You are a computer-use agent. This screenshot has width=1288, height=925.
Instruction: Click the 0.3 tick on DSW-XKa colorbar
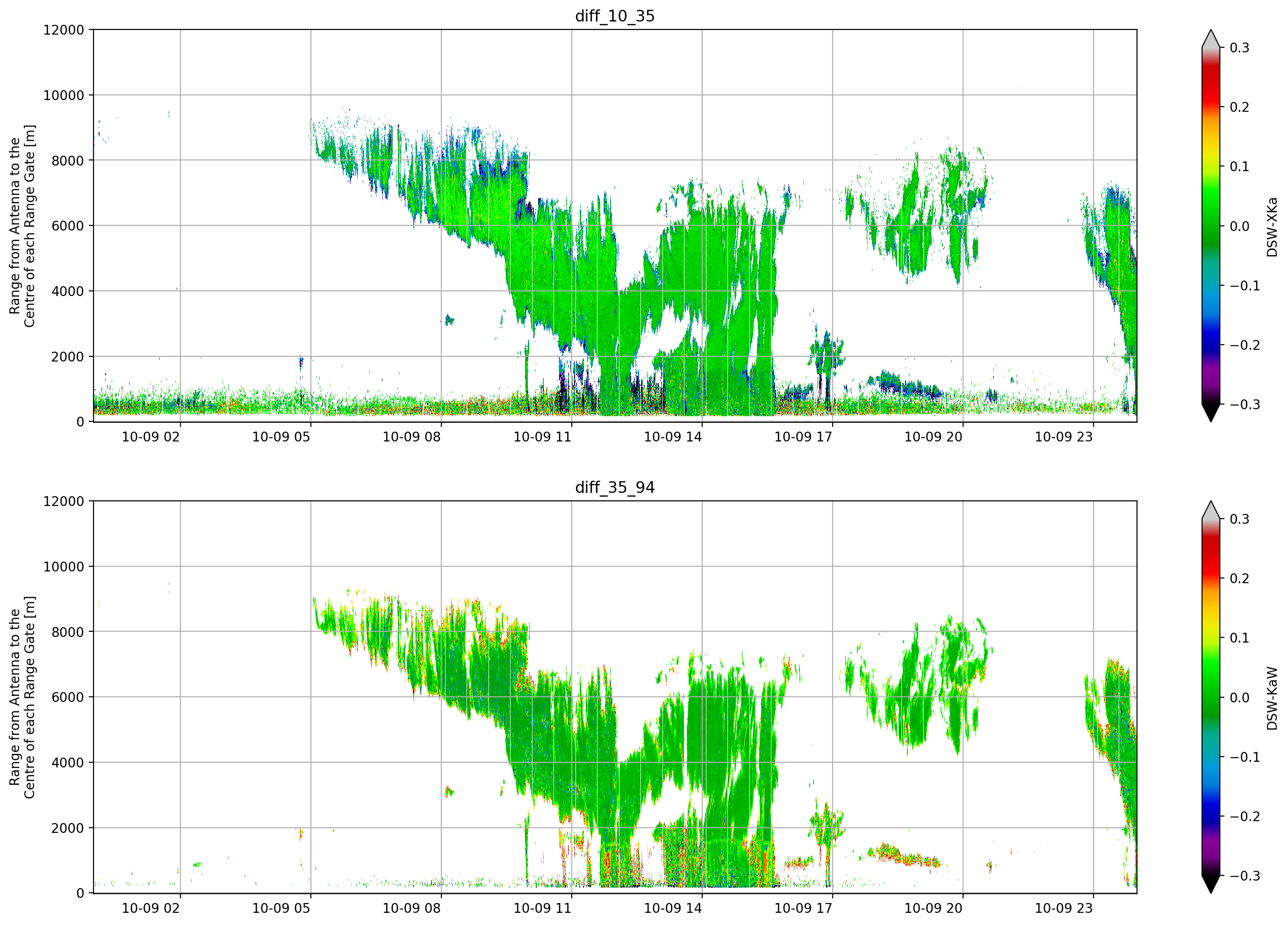[1240, 48]
